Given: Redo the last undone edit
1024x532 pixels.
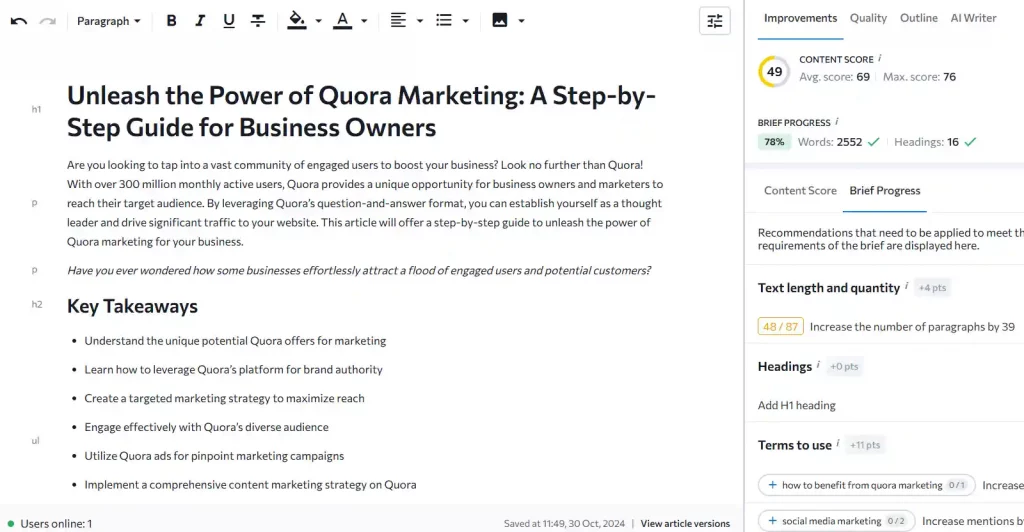Looking at the screenshot, I should click(x=48, y=21).
